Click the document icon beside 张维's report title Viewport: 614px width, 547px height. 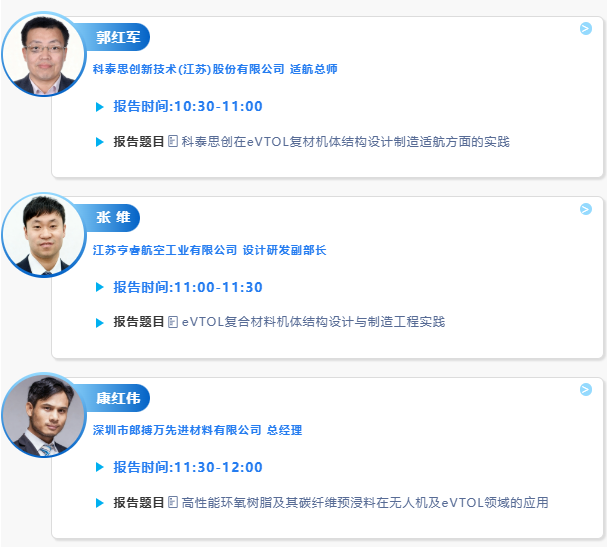click(173, 322)
